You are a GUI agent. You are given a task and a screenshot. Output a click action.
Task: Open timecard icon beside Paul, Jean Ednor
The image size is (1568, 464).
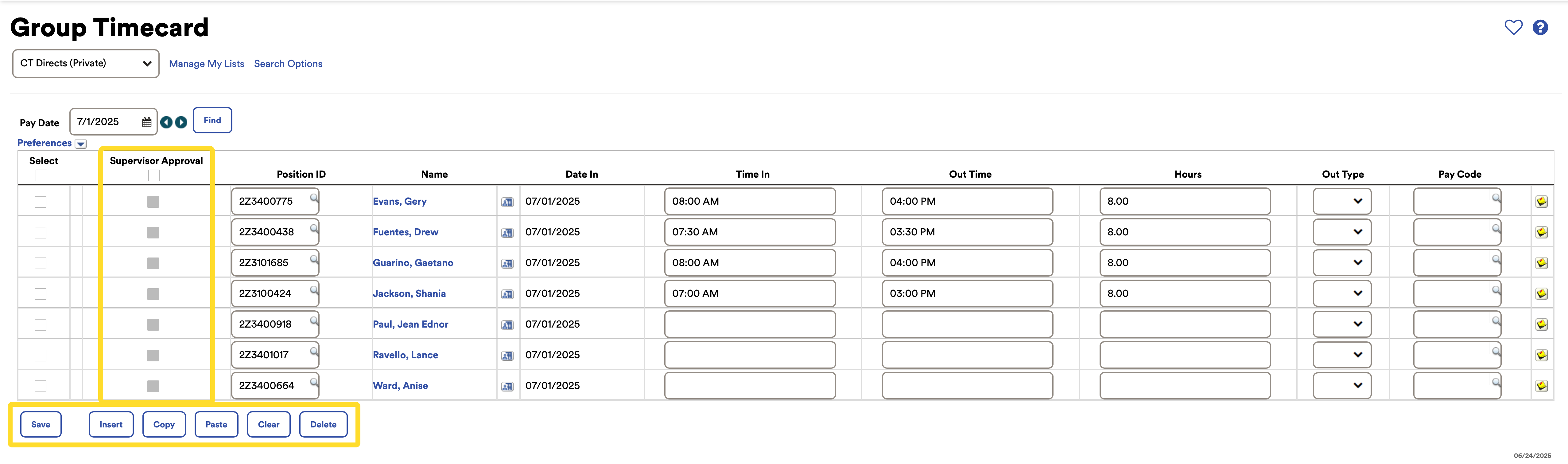pyautogui.click(x=507, y=325)
